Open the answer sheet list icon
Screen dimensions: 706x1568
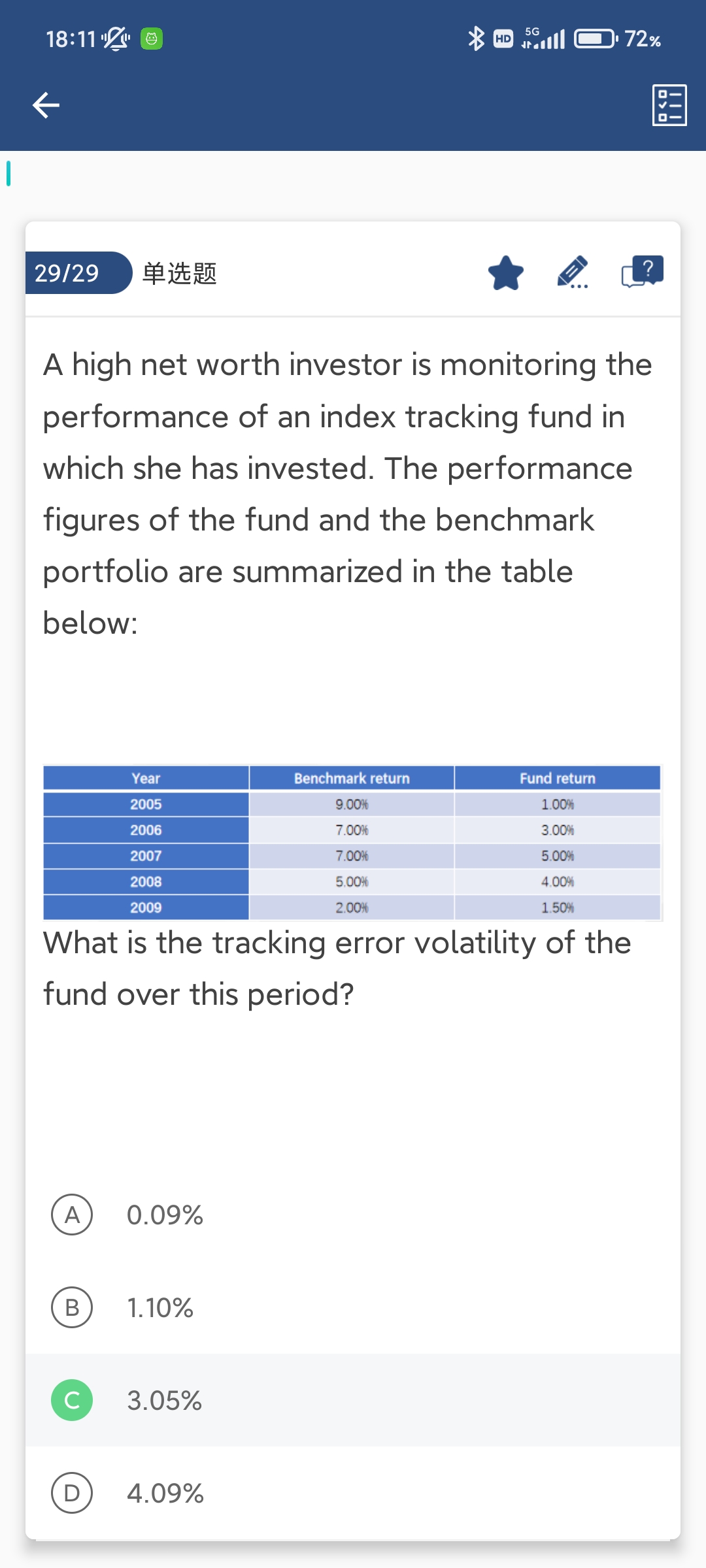click(669, 105)
